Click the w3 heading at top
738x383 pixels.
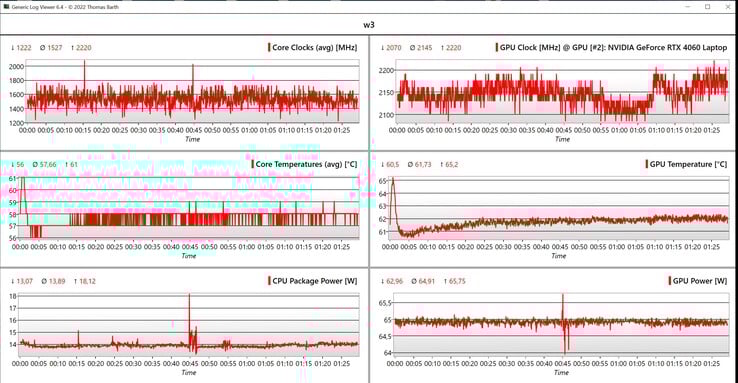click(369, 25)
